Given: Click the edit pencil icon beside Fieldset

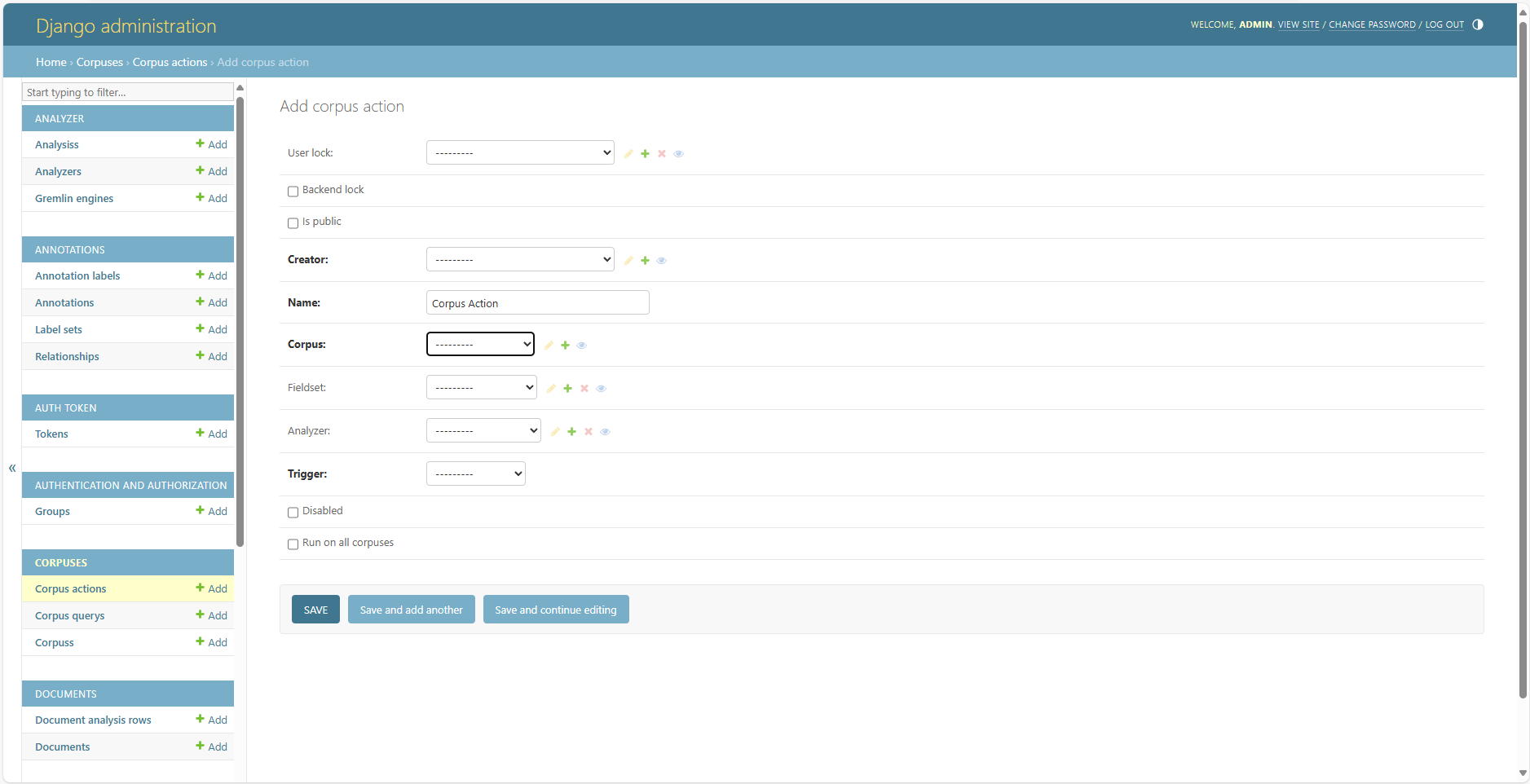Looking at the screenshot, I should (x=551, y=388).
